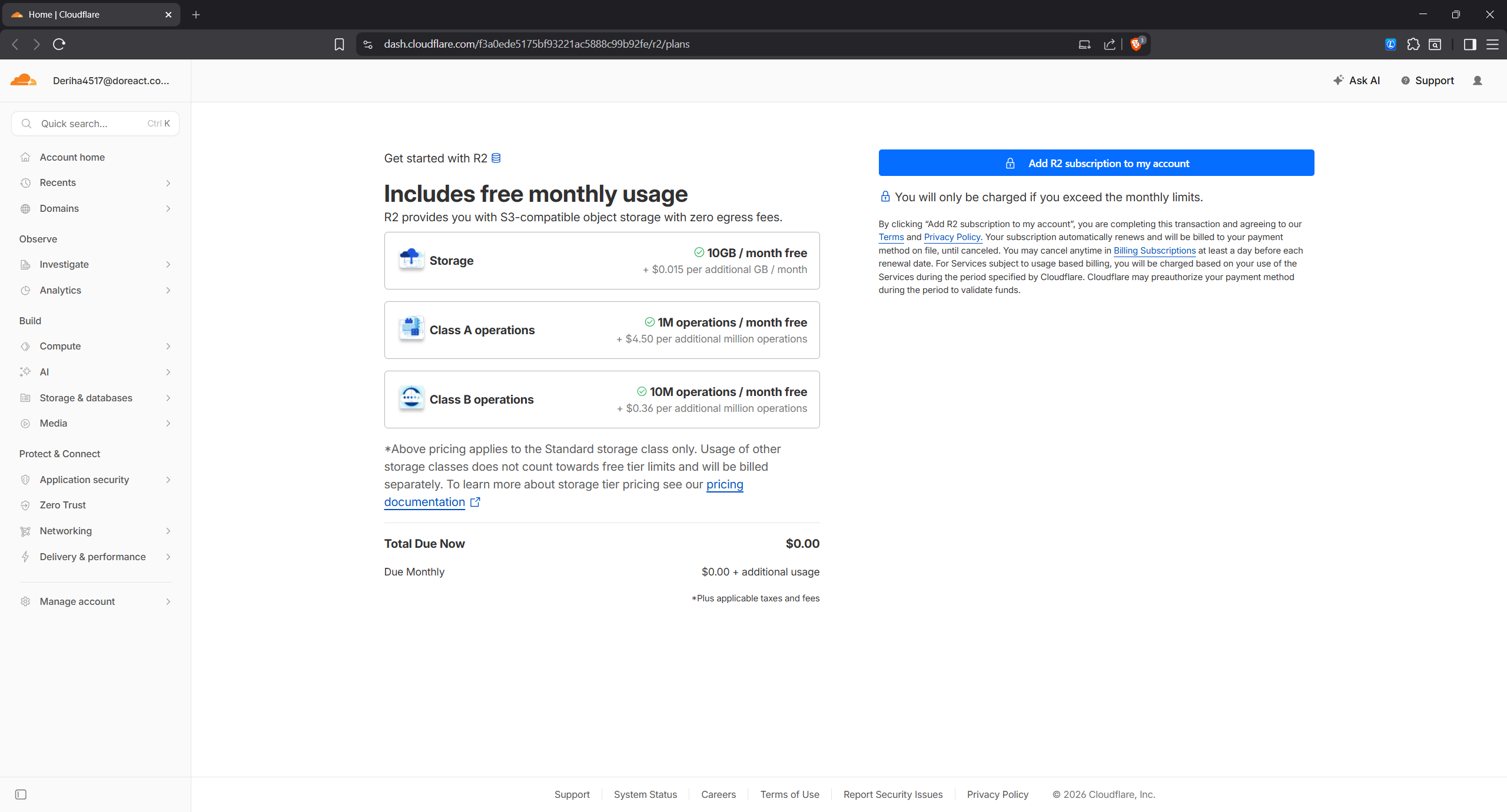Click the Media play icon

pos(25,424)
